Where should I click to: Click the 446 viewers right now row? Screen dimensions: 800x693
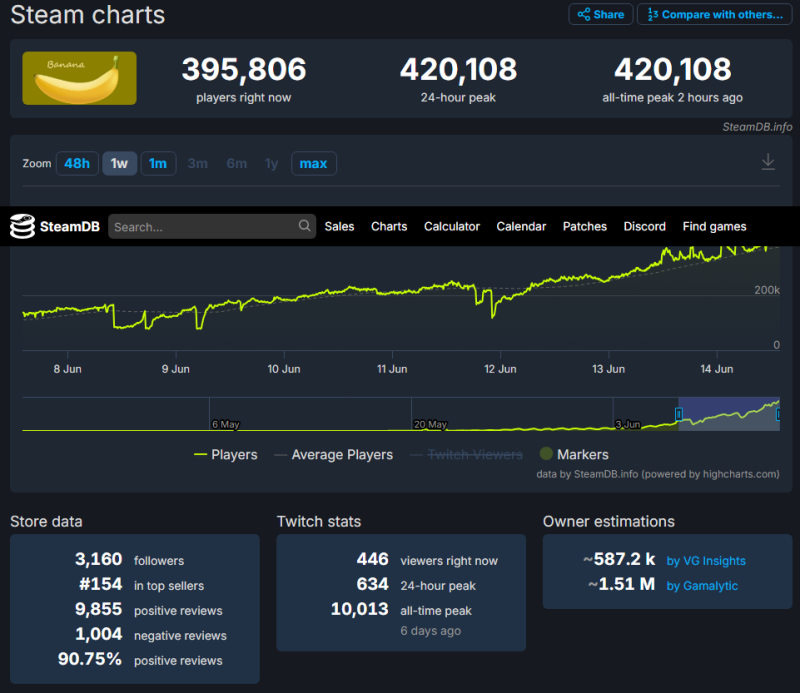tap(427, 559)
